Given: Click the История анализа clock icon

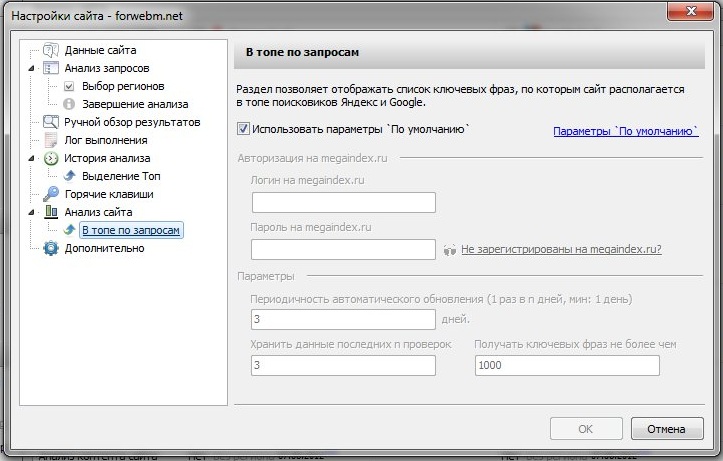Looking at the screenshot, I should click(50, 158).
